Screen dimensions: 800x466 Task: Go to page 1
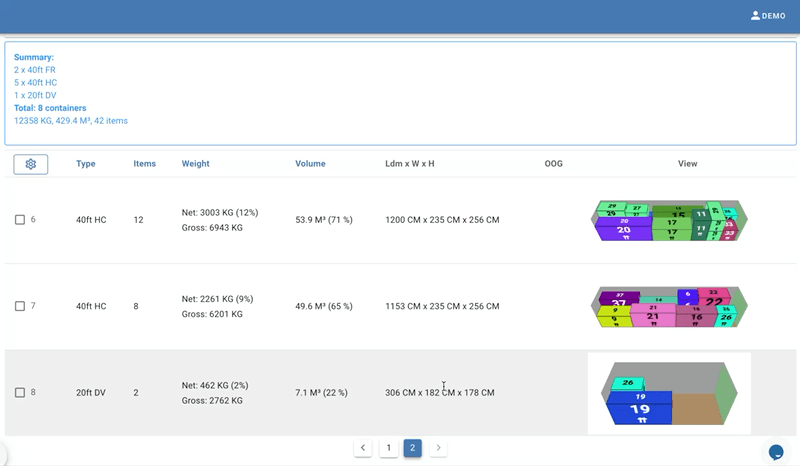[x=388, y=448]
